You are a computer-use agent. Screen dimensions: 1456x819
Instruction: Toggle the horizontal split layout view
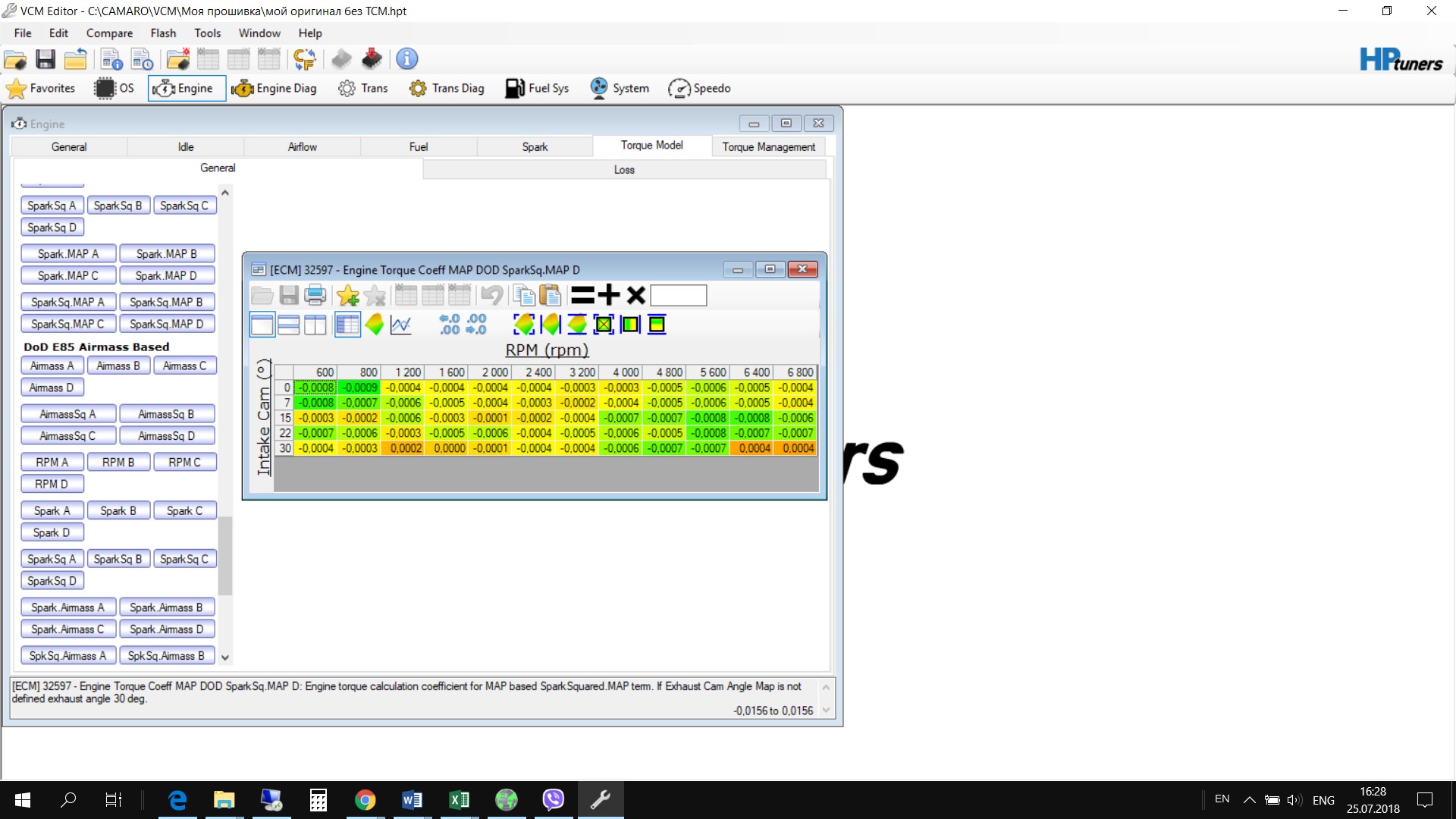[288, 325]
